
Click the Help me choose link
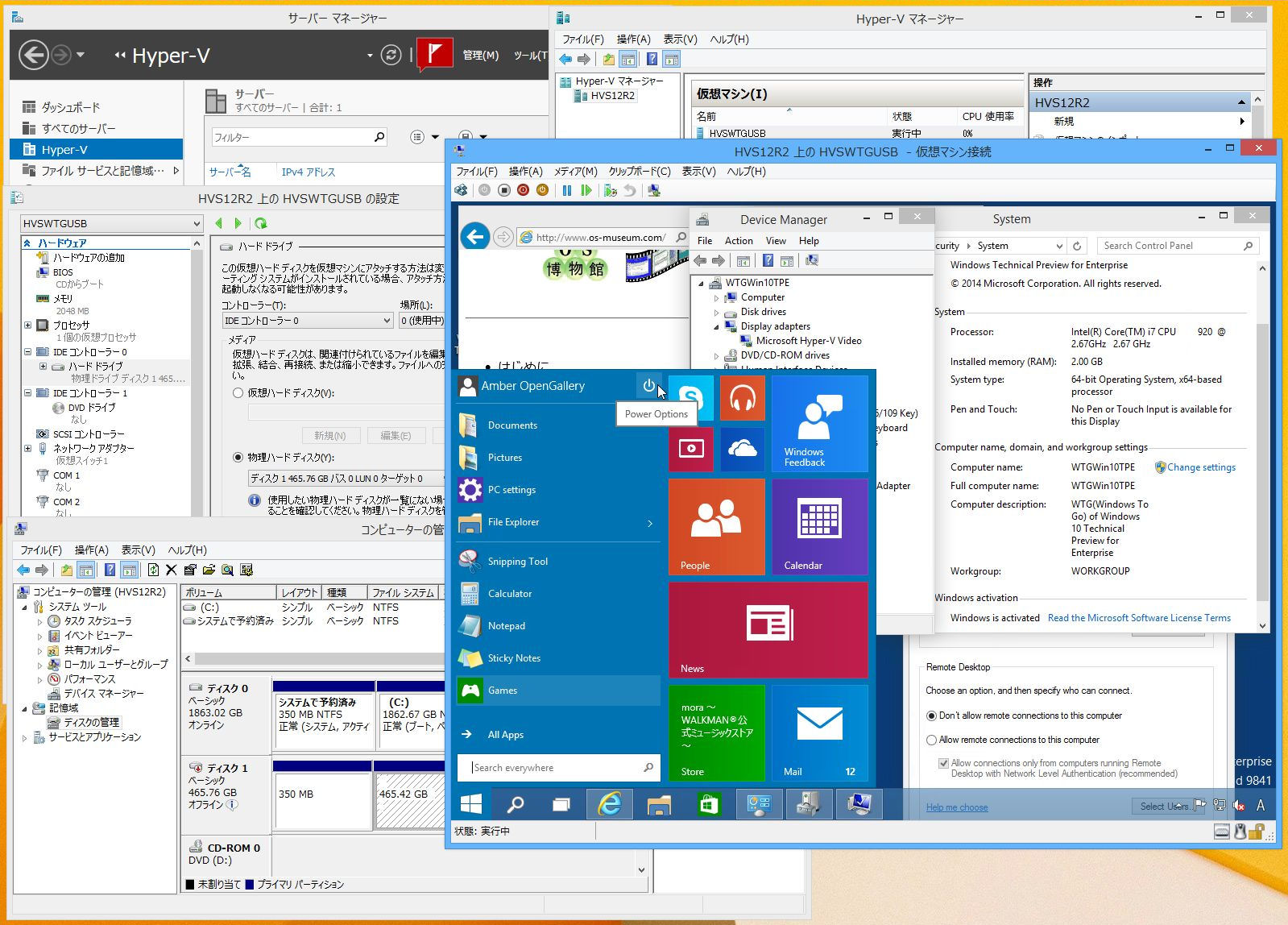(957, 807)
